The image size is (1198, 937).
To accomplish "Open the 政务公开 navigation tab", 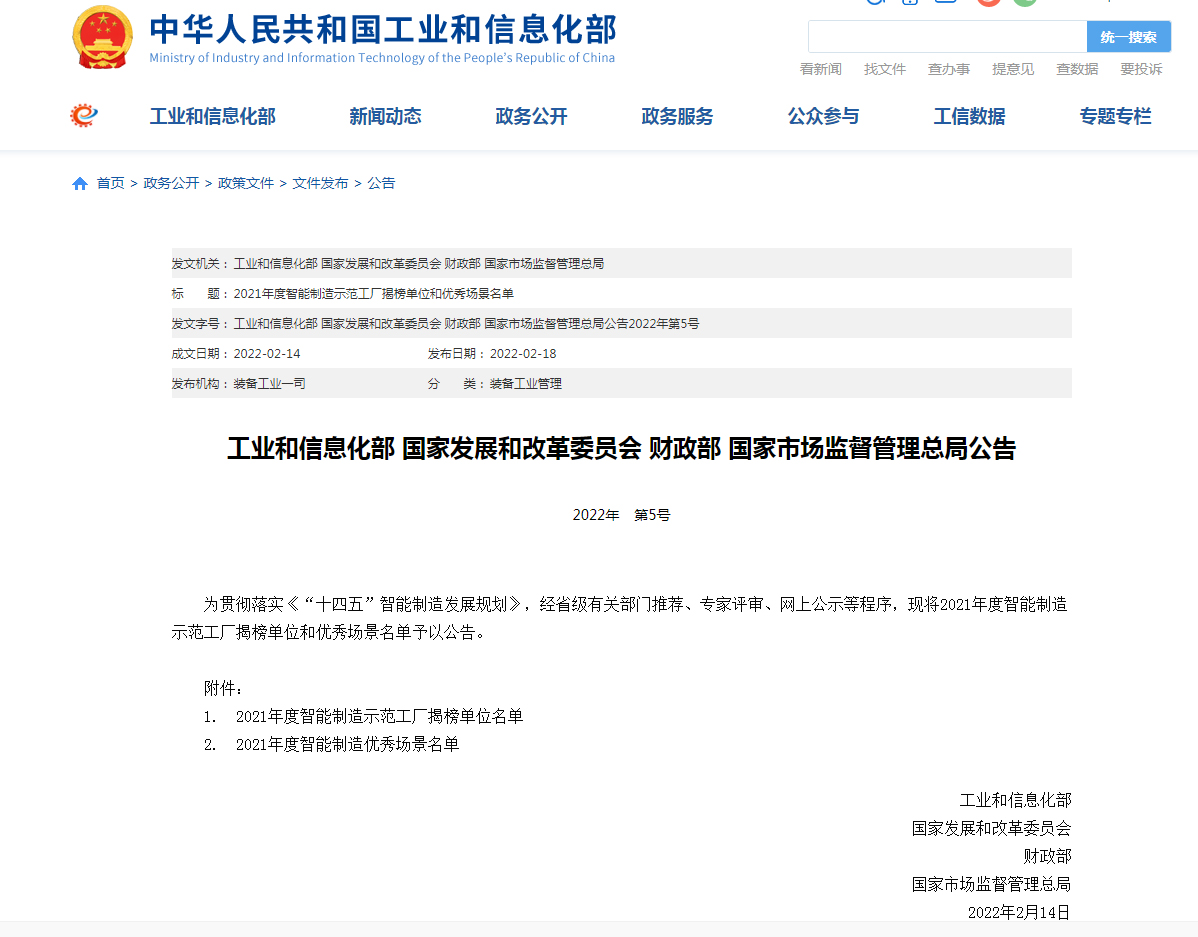I will (531, 116).
